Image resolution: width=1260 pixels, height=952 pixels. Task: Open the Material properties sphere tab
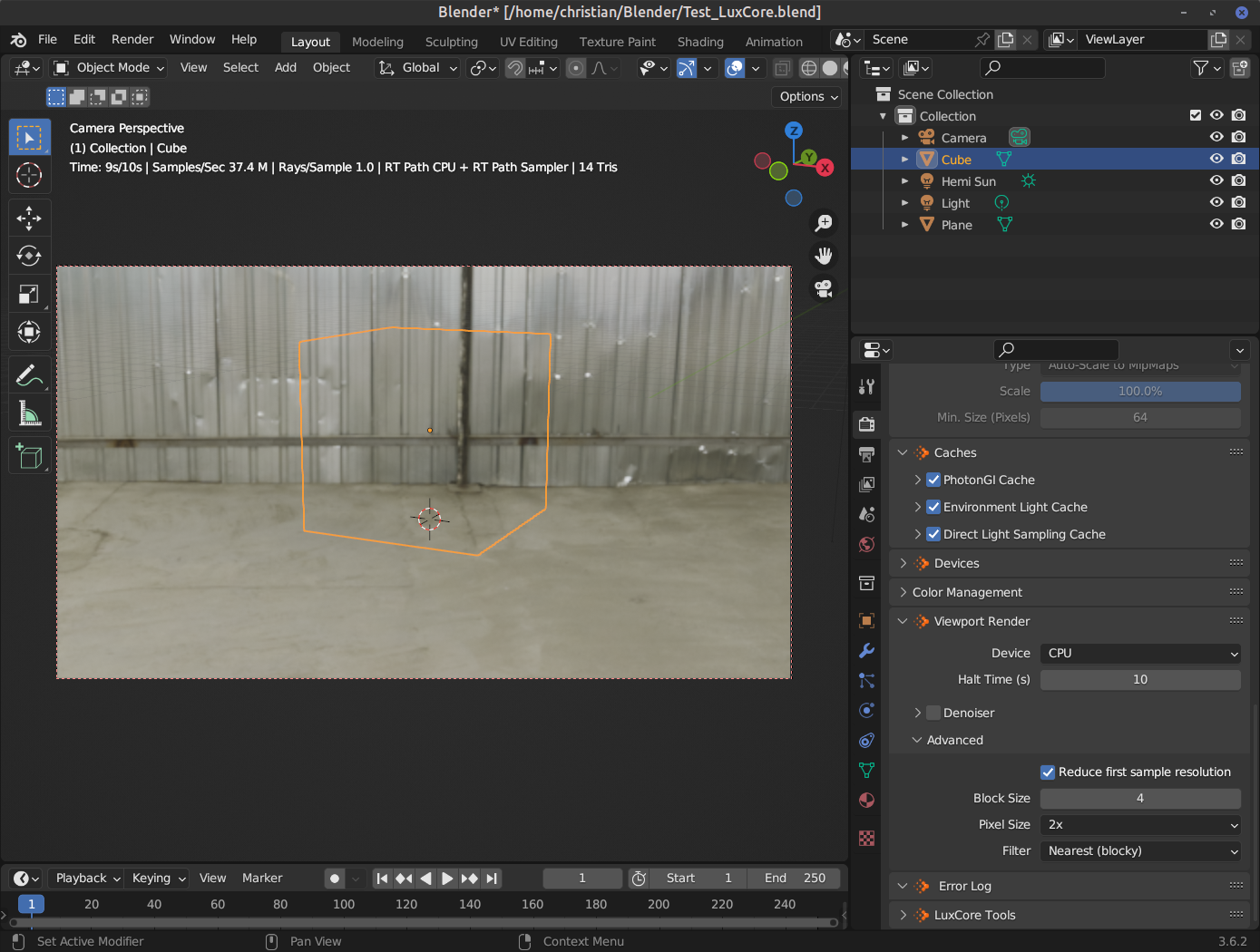[866, 800]
